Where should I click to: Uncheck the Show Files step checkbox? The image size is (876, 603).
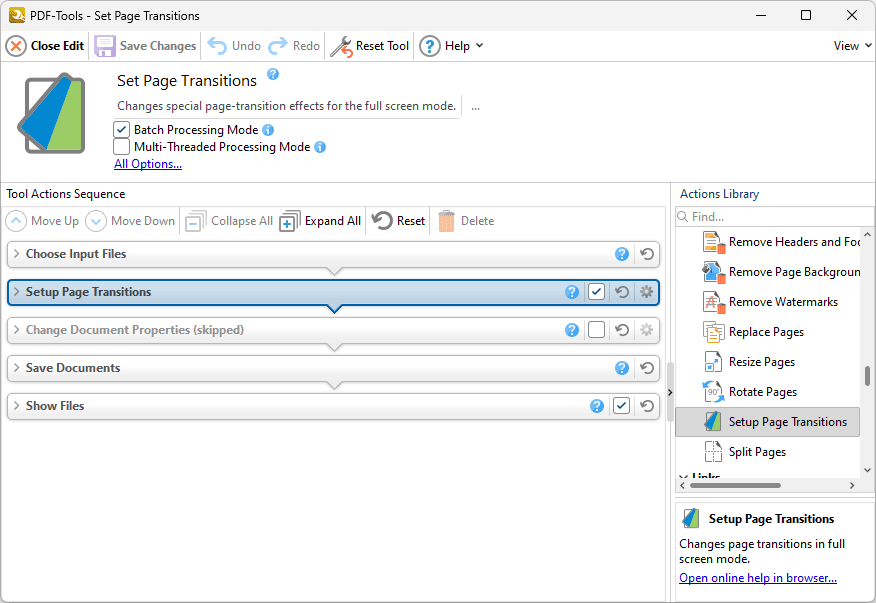click(x=621, y=406)
